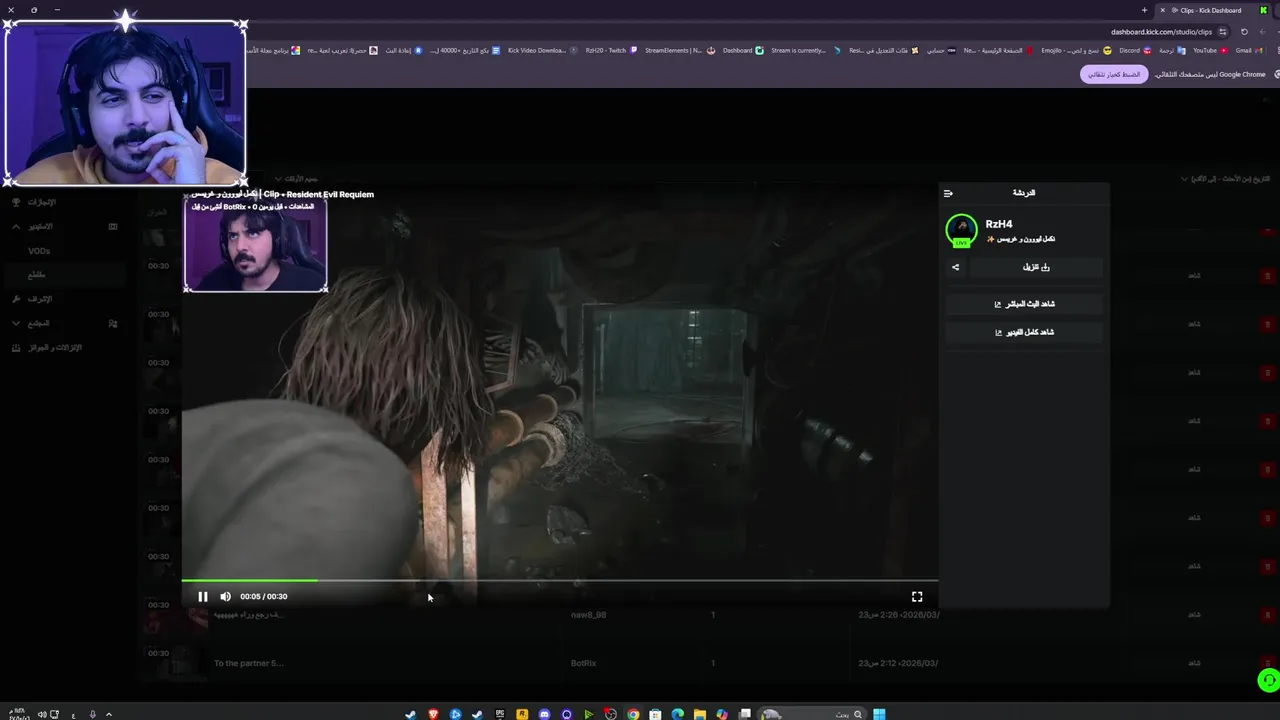This screenshot has width=1280, height=720.
Task: Open the site settings icon in address bar
Action: 1223,32
